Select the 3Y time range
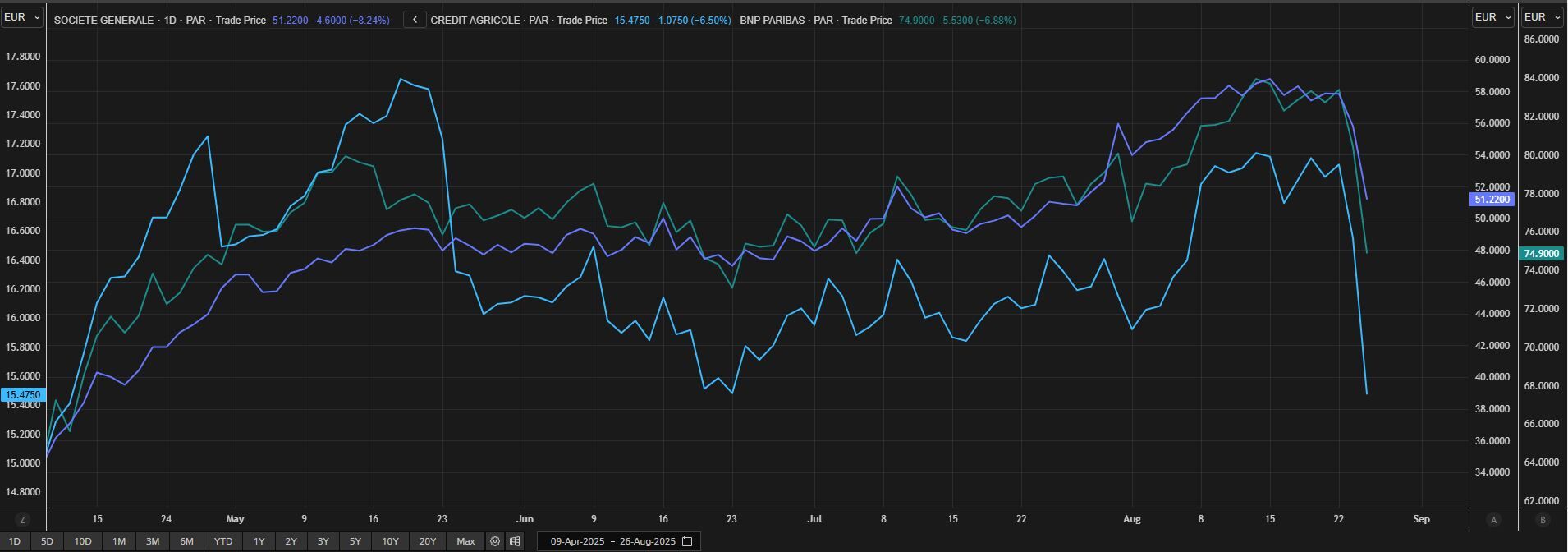Screen dimensions: 1568x552 click(x=323, y=541)
